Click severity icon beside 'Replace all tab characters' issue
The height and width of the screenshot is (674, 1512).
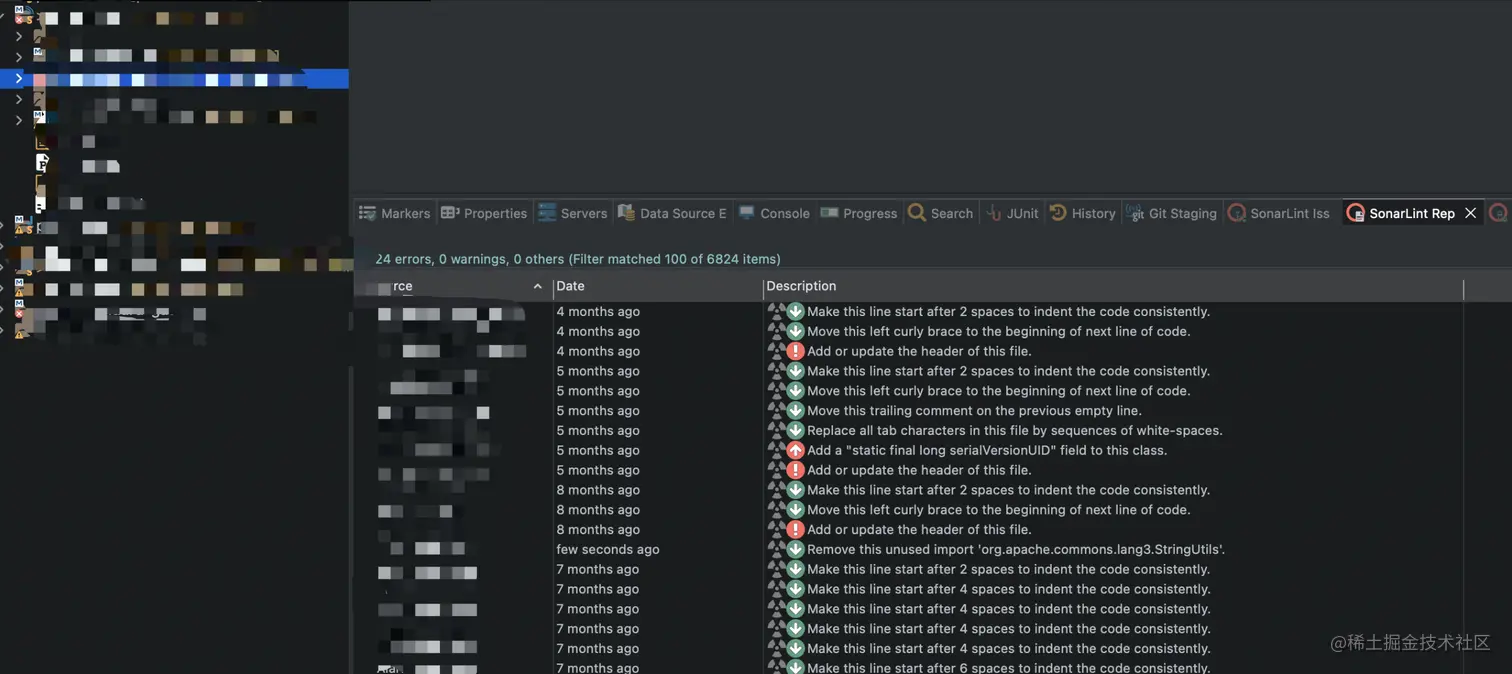point(795,430)
